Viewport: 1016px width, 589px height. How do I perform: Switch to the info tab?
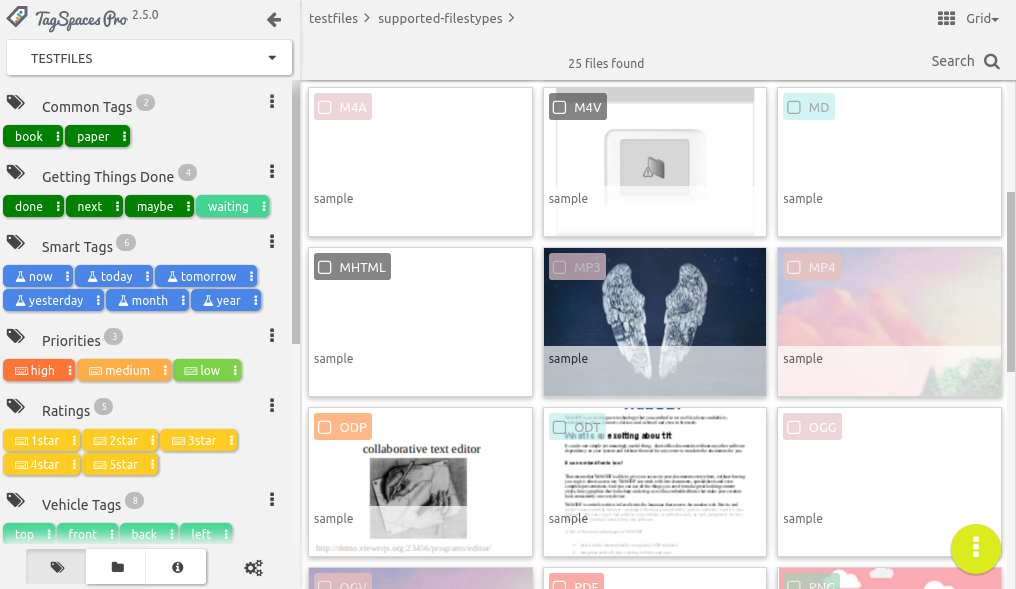tap(177, 567)
